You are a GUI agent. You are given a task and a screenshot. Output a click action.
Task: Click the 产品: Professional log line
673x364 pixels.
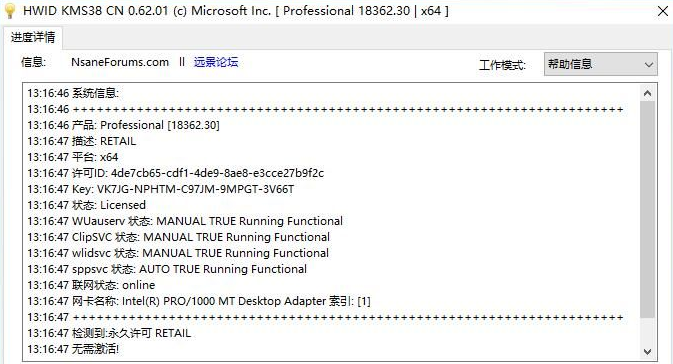tap(123, 125)
